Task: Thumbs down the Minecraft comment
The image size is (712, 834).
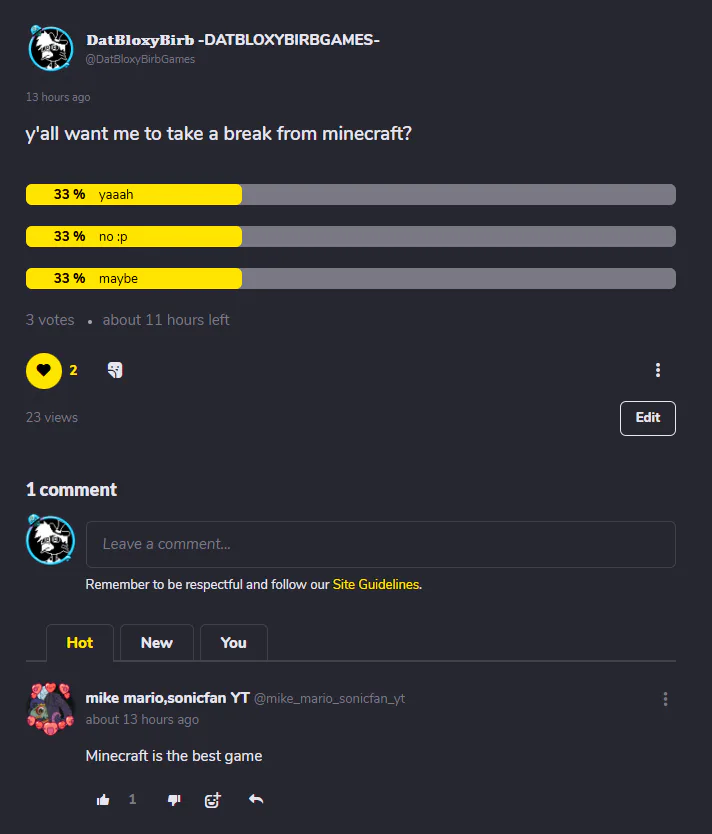Action: coord(174,800)
